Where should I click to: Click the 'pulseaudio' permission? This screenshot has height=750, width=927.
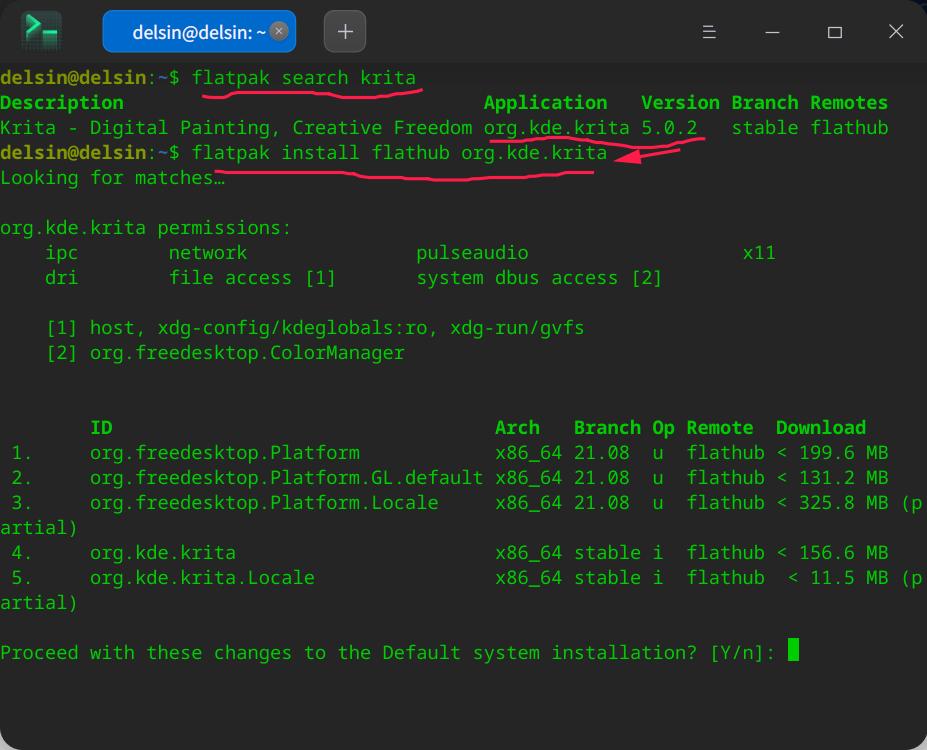[472, 253]
